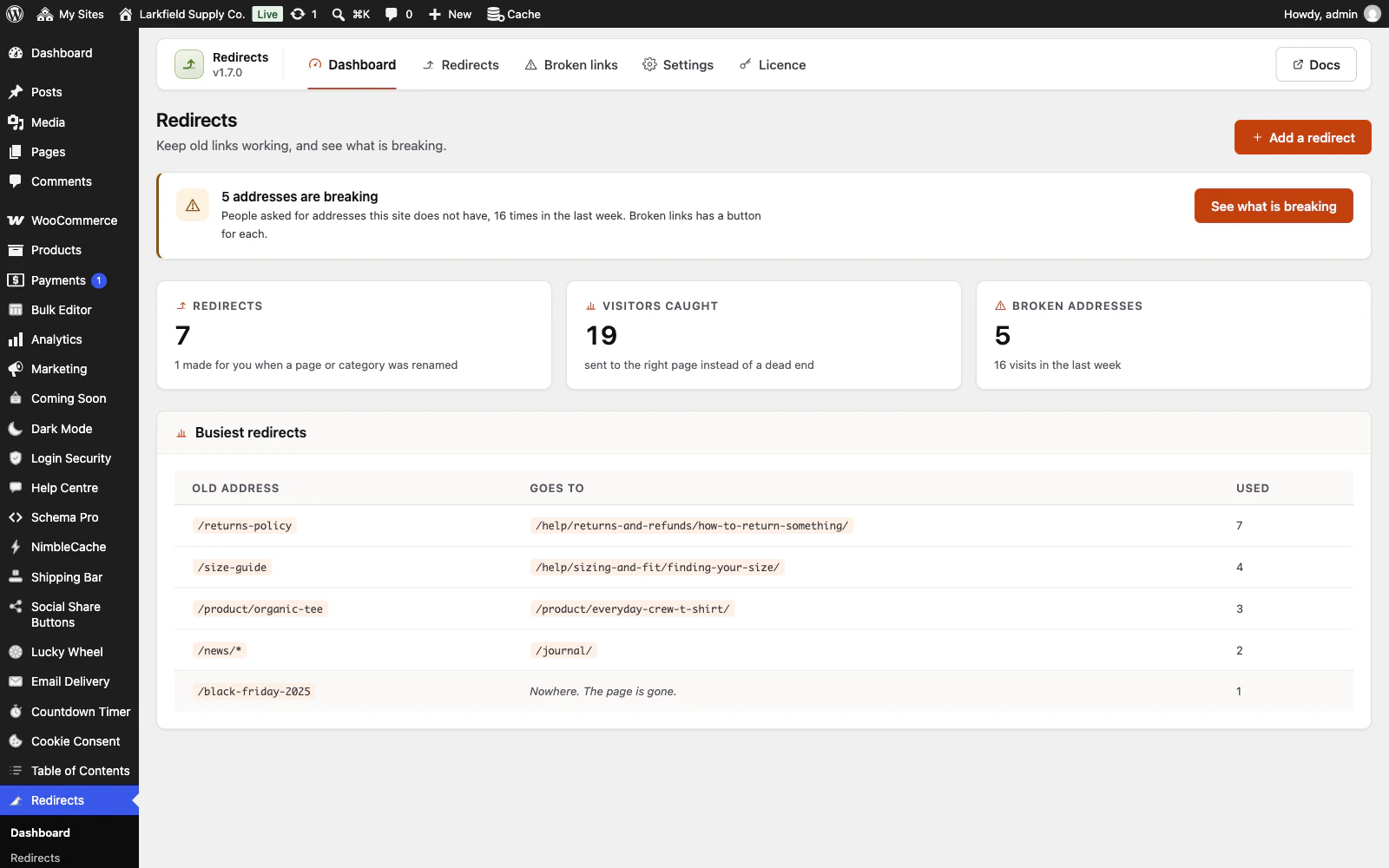Image resolution: width=1389 pixels, height=868 pixels.
Task: Open the Docs link button
Action: click(x=1316, y=64)
